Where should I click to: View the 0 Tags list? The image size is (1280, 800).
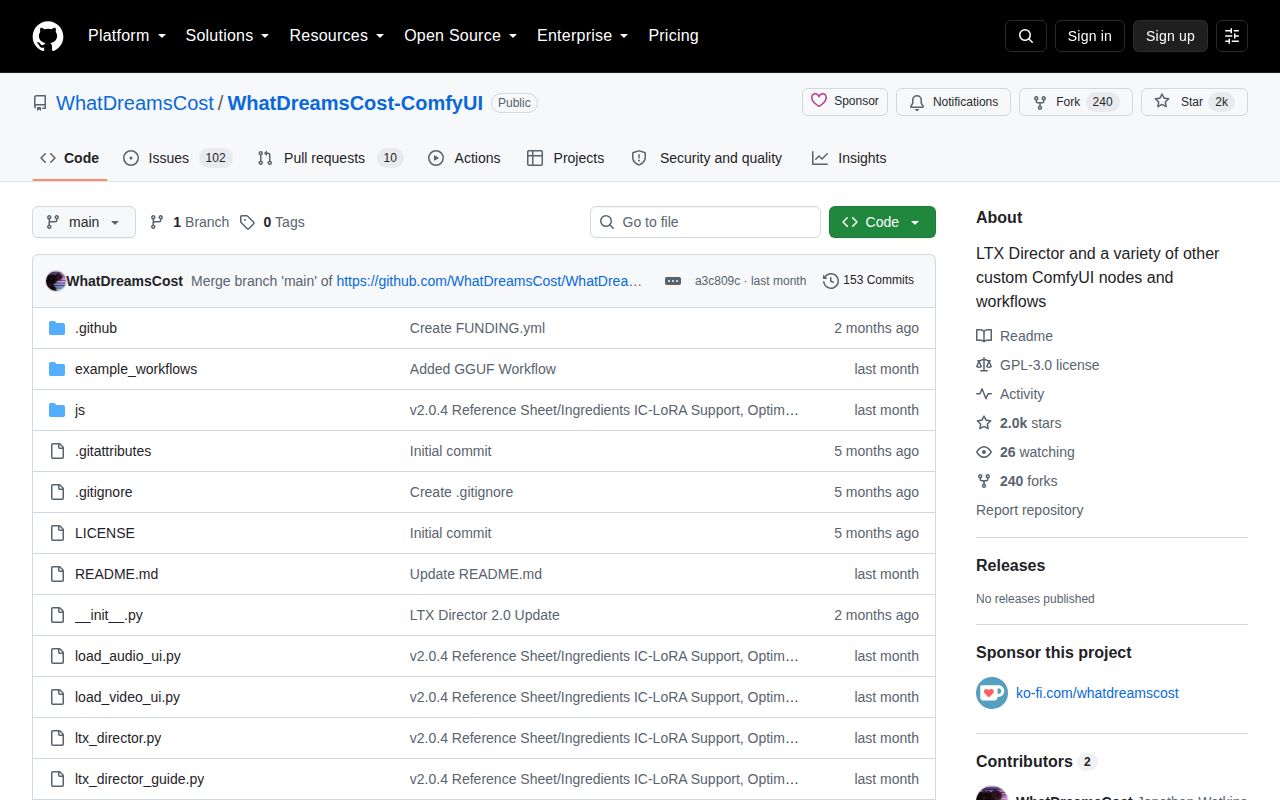click(x=272, y=222)
